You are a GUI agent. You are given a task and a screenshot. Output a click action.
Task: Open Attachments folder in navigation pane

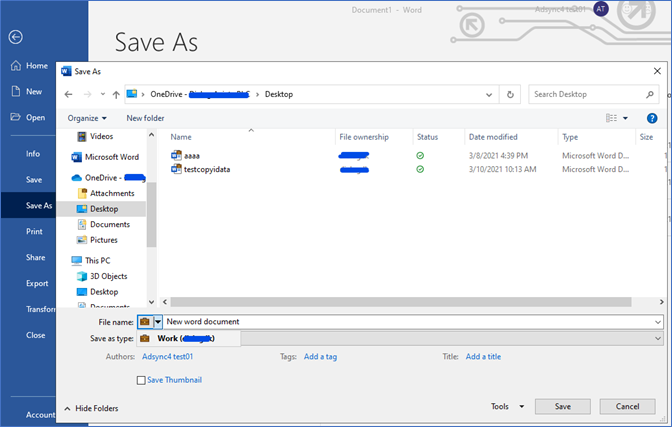(x=106, y=193)
